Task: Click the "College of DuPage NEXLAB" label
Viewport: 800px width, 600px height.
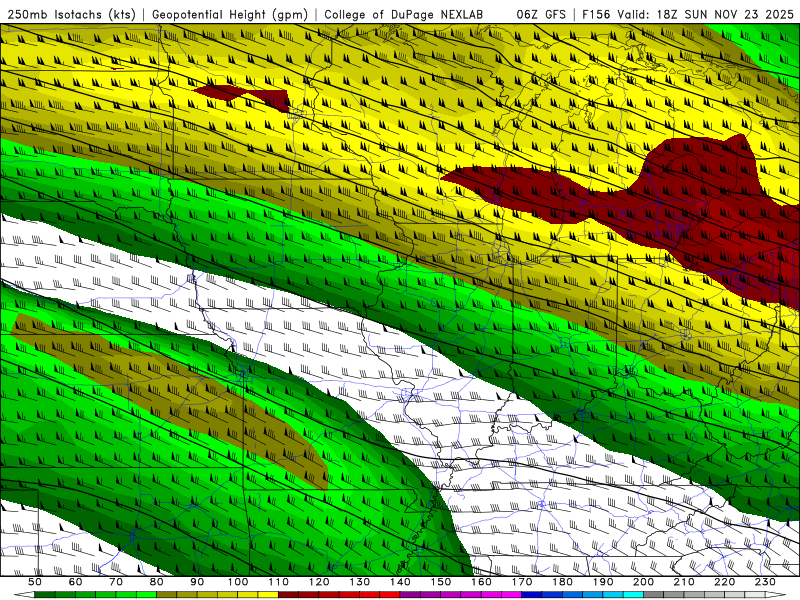Action: click(404, 14)
